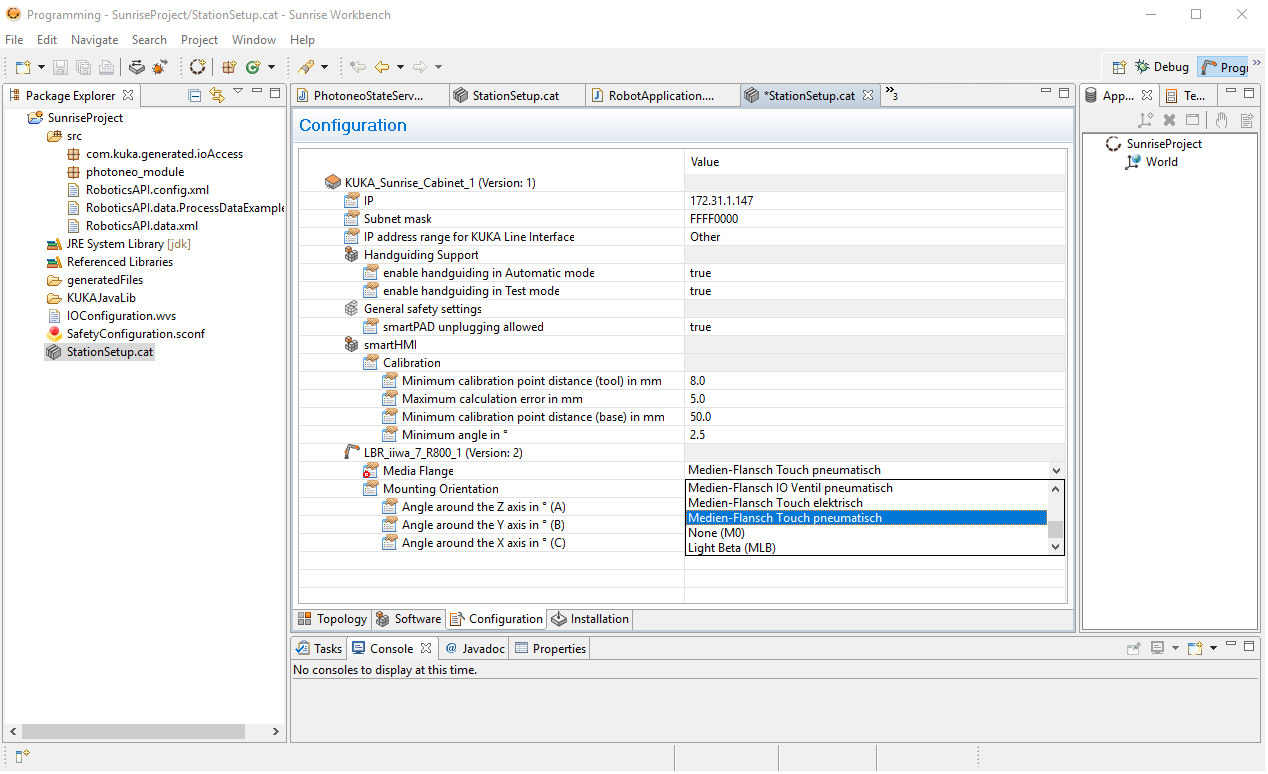The width and height of the screenshot is (1268, 774).
Task: Select the Programming perspective button
Action: point(1224,67)
